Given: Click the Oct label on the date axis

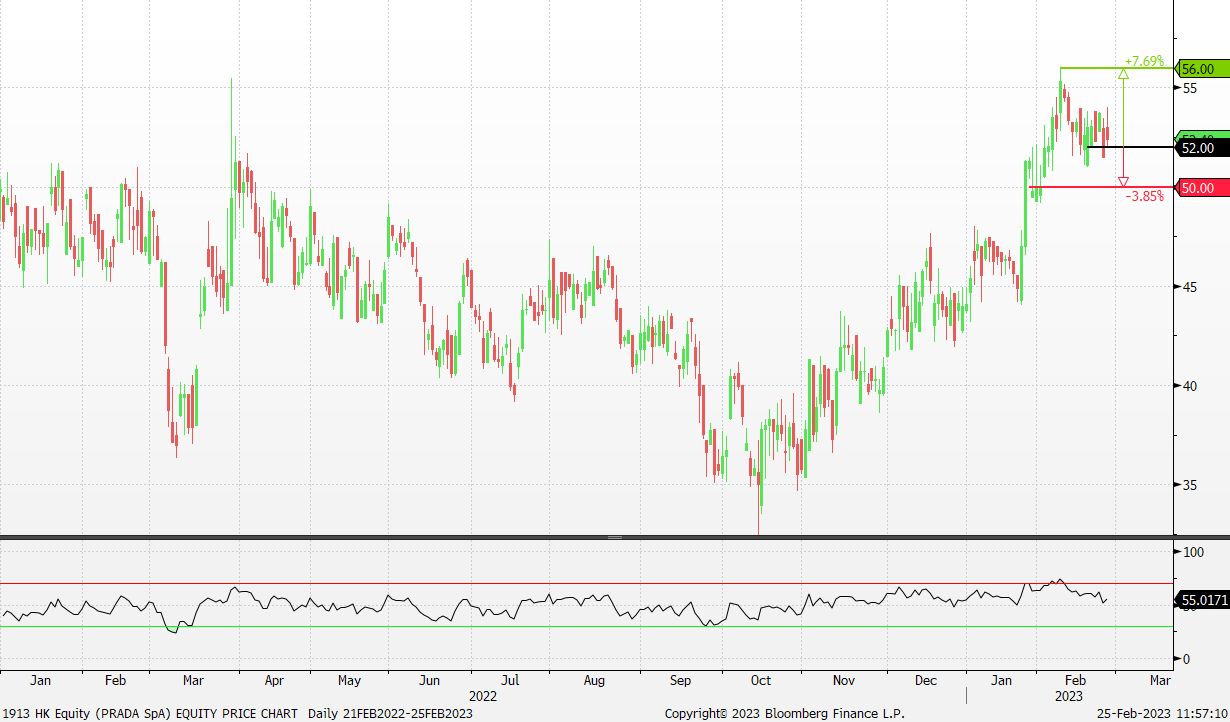Looking at the screenshot, I should pos(761,681).
